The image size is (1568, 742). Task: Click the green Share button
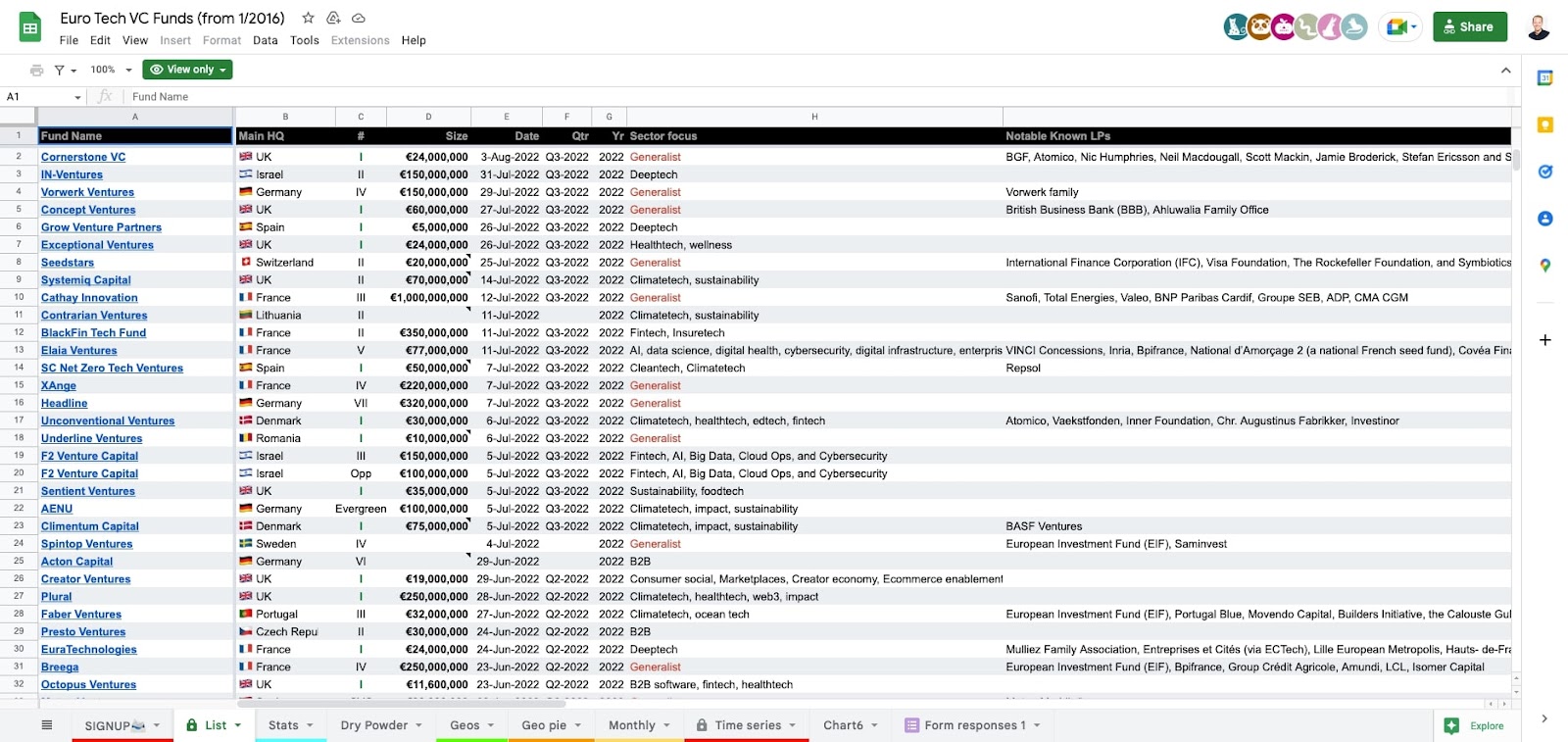[1470, 27]
